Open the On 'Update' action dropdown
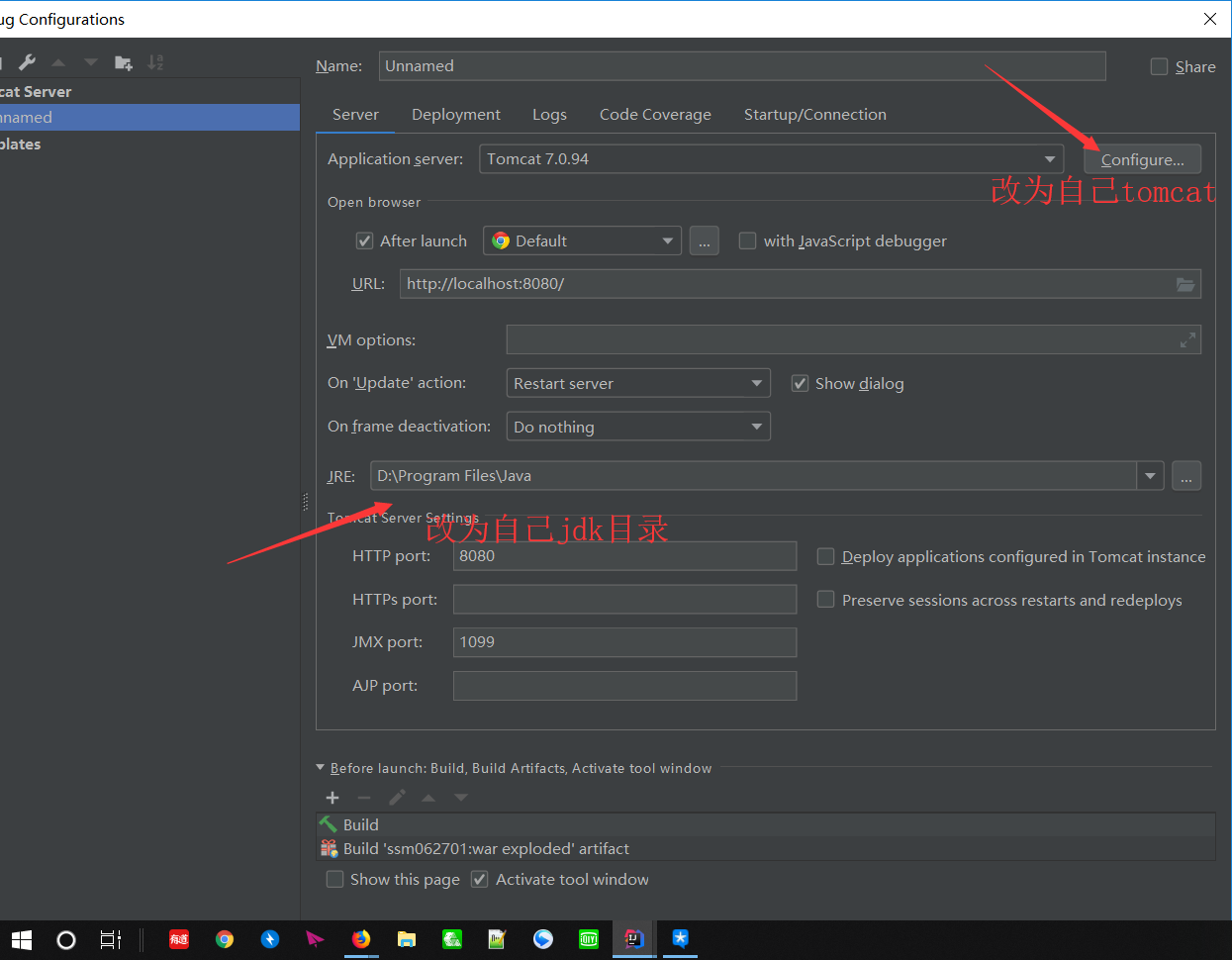Viewport: 1232px width, 960px height. click(x=638, y=383)
